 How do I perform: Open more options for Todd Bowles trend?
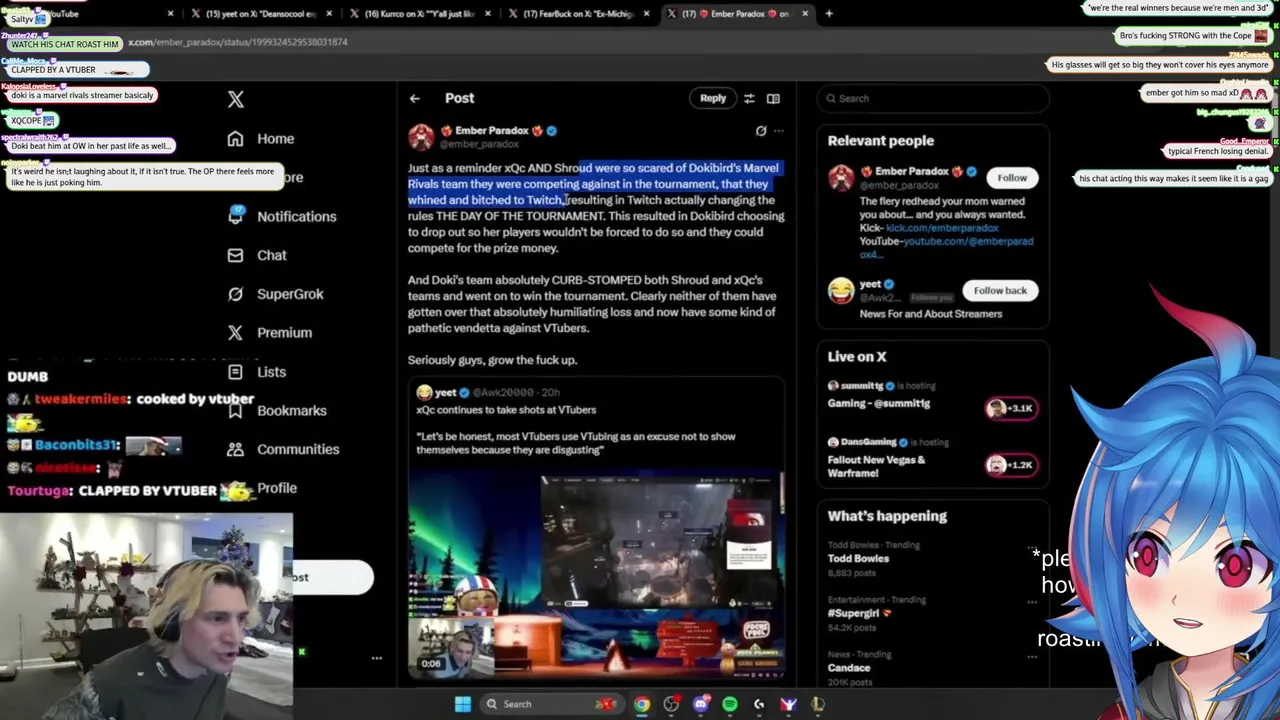pyautogui.click(x=1032, y=547)
